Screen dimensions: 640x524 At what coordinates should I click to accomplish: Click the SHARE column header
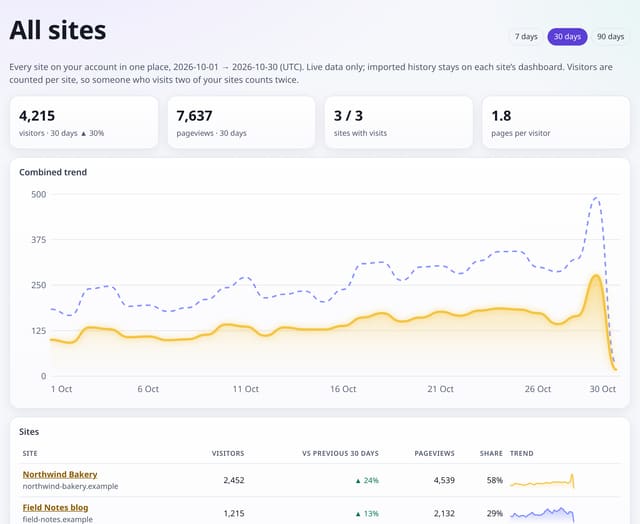click(491, 453)
